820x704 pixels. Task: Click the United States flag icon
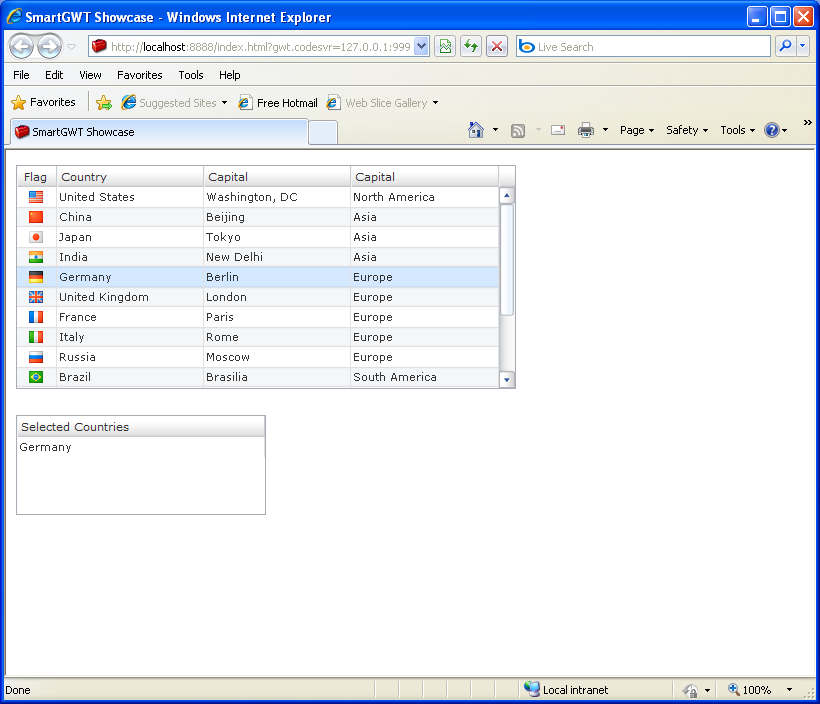pos(36,197)
